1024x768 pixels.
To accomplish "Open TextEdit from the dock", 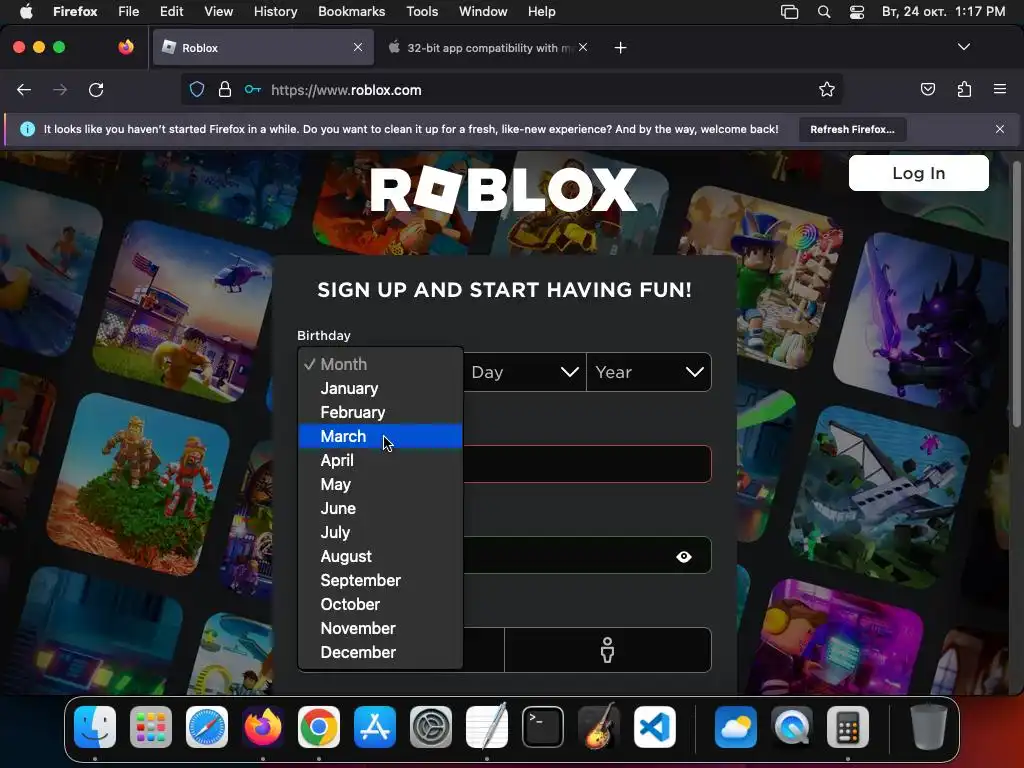I will pos(487,727).
